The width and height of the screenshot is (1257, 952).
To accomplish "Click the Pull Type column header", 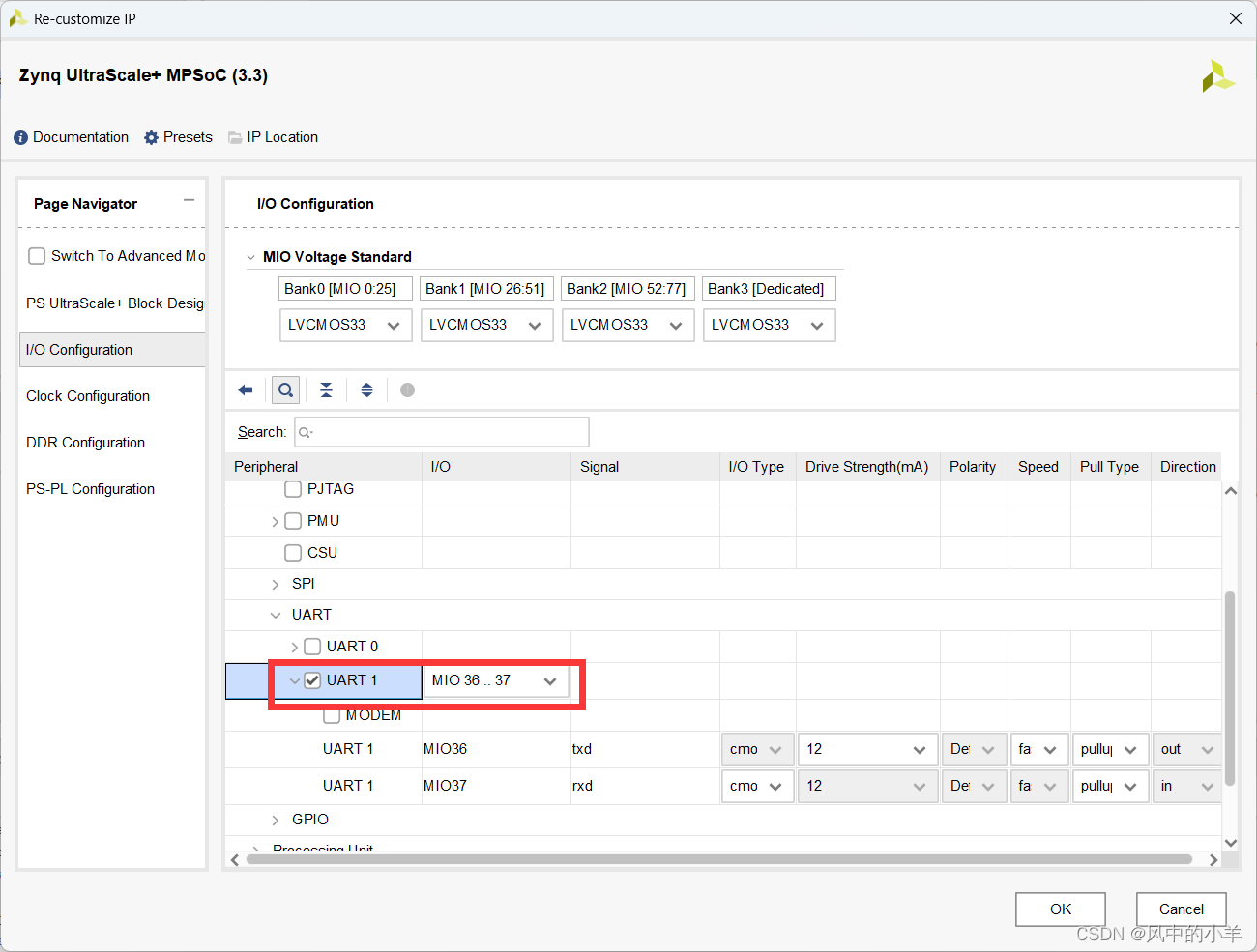I will [x=1109, y=467].
